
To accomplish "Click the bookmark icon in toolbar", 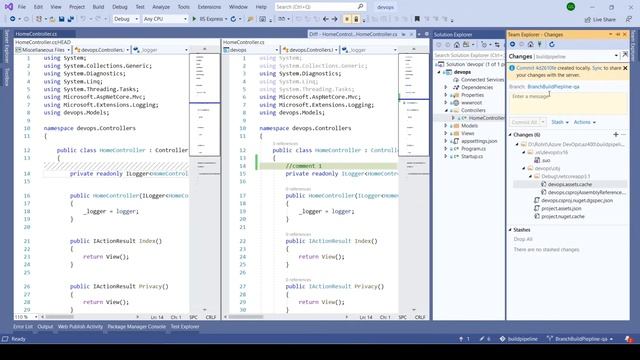I will (417, 19).
